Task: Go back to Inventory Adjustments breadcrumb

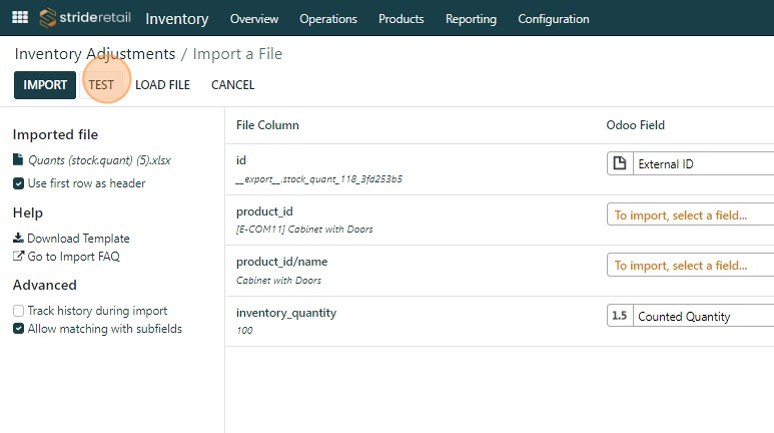Action: click(x=95, y=54)
